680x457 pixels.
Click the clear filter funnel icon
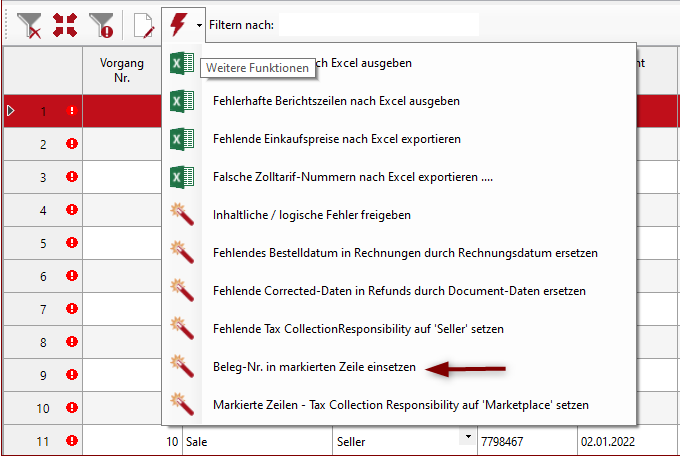tap(31, 25)
